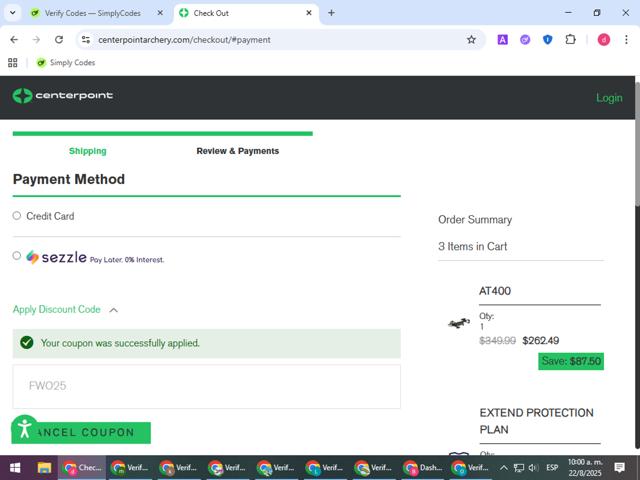This screenshot has height=480, width=640.
Task: Open the accessibility widget icon
Action: pyautogui.click(x=24, y=429)
